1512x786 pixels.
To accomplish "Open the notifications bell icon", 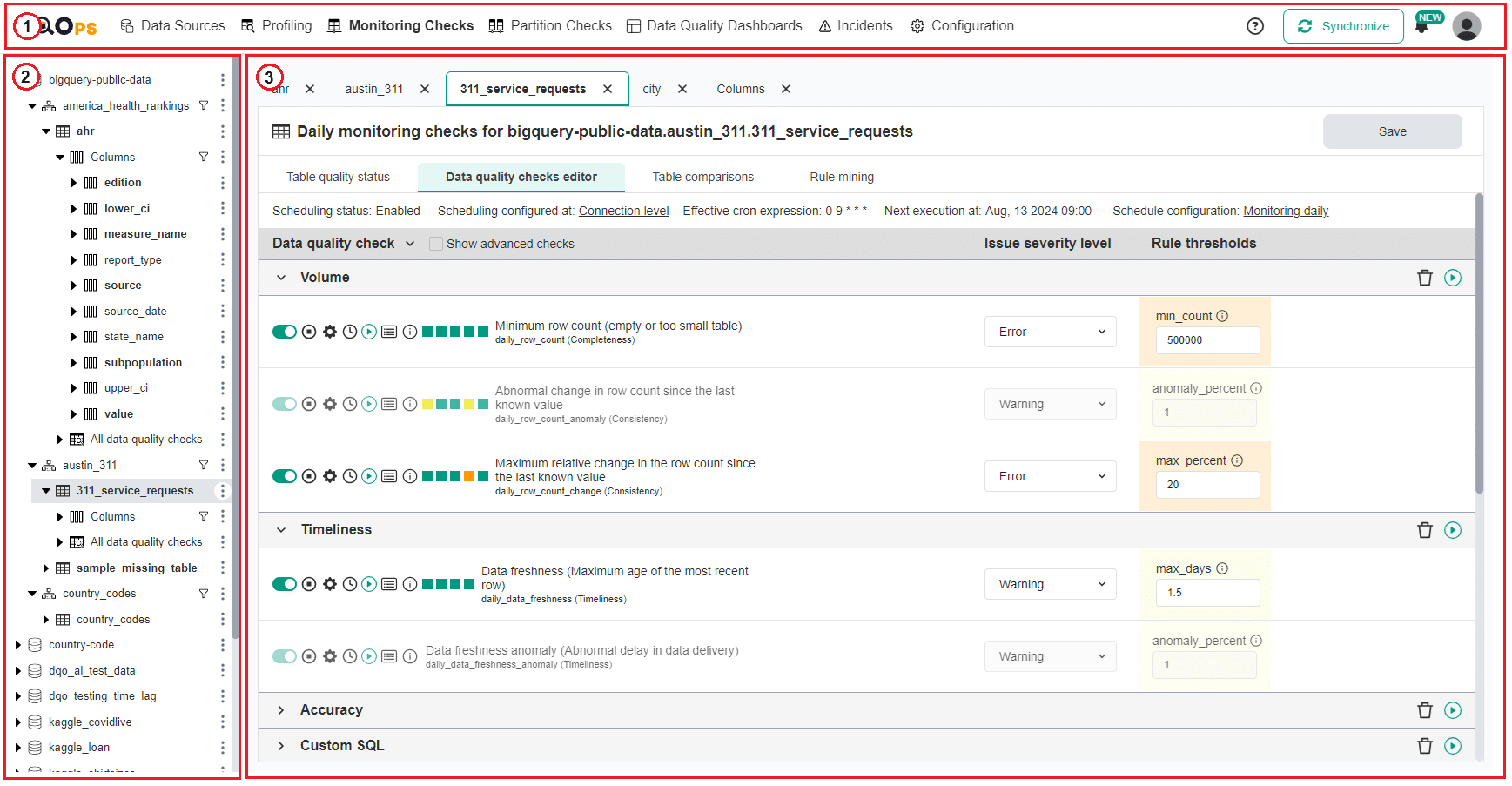I will [x=1421, y=27].
